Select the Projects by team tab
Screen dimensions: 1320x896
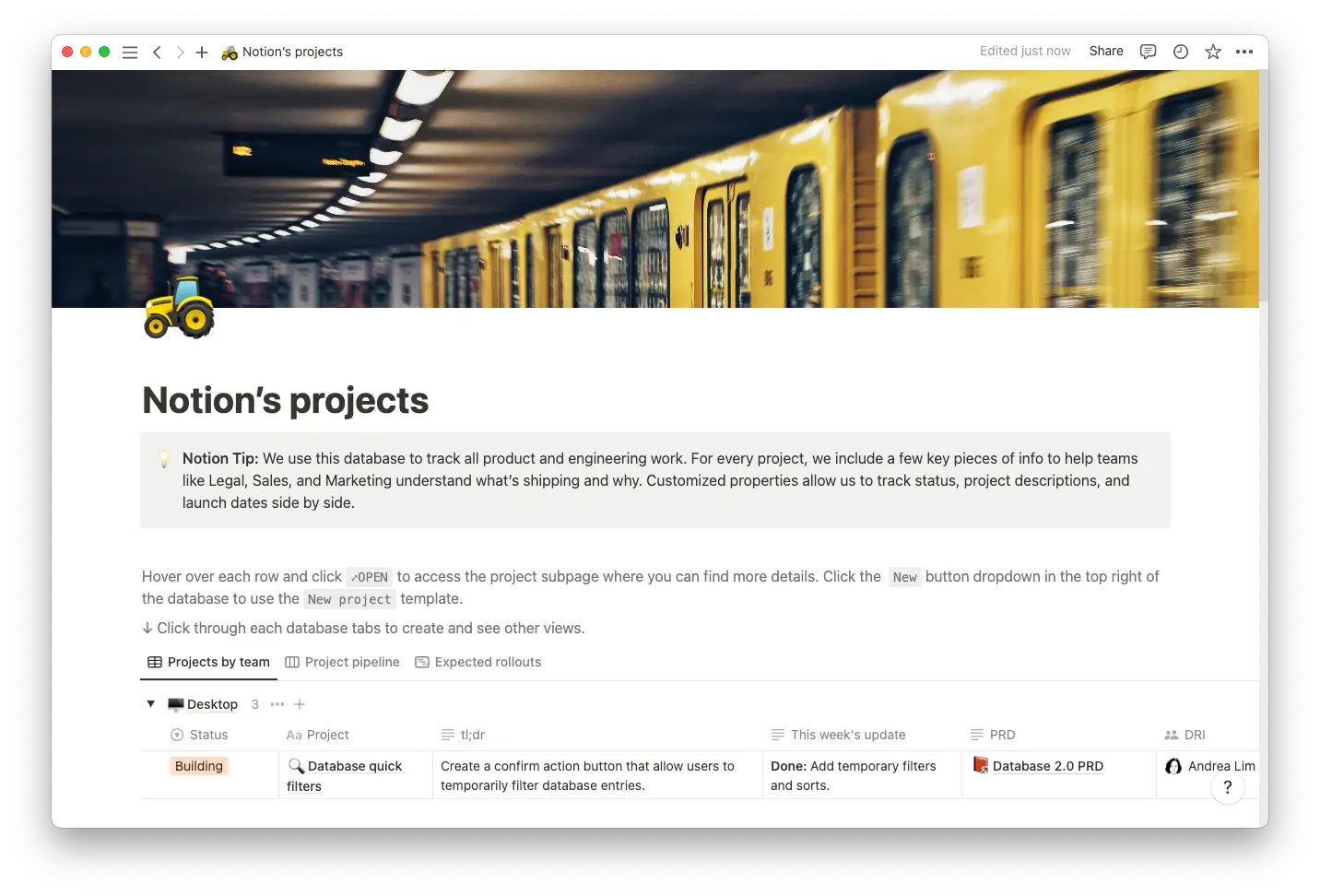(208, 662)
